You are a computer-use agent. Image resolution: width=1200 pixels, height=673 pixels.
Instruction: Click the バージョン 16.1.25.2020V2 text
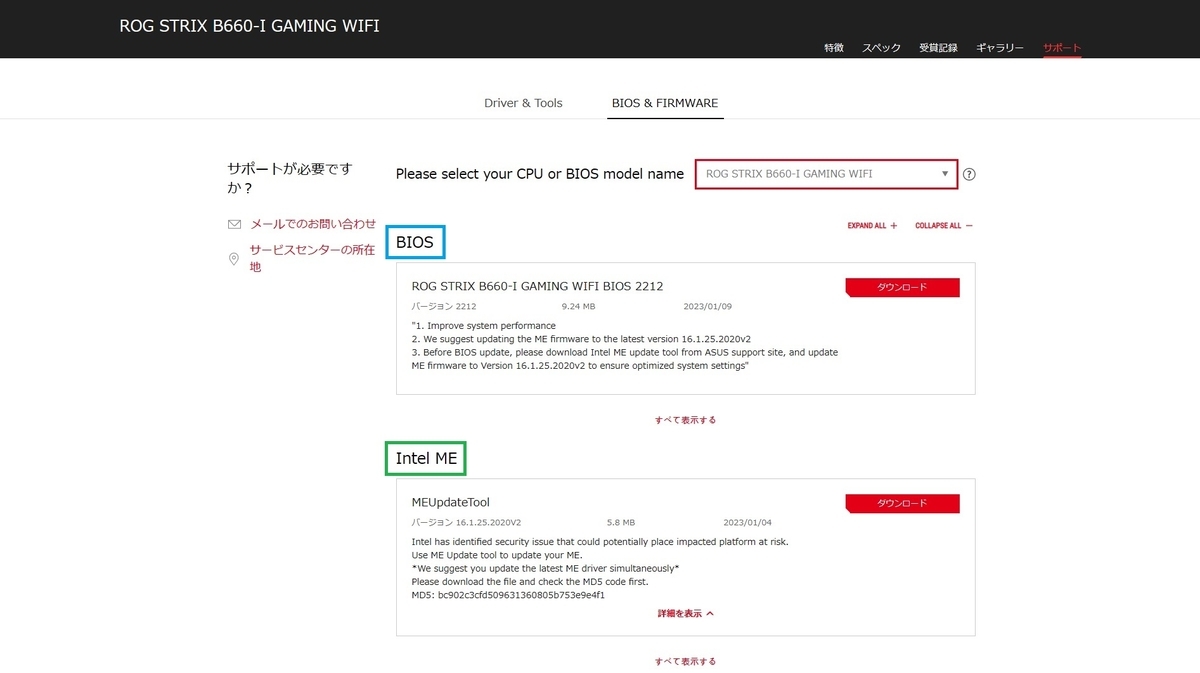(x=466, y=522)
